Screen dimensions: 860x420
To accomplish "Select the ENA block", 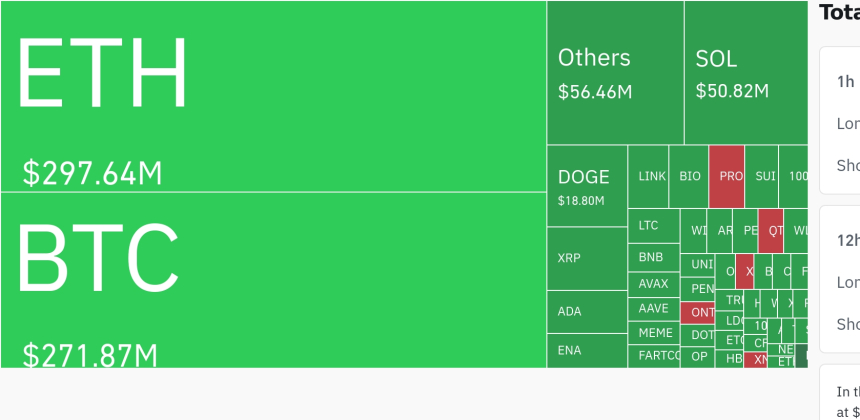I will [x=587, y=350].
